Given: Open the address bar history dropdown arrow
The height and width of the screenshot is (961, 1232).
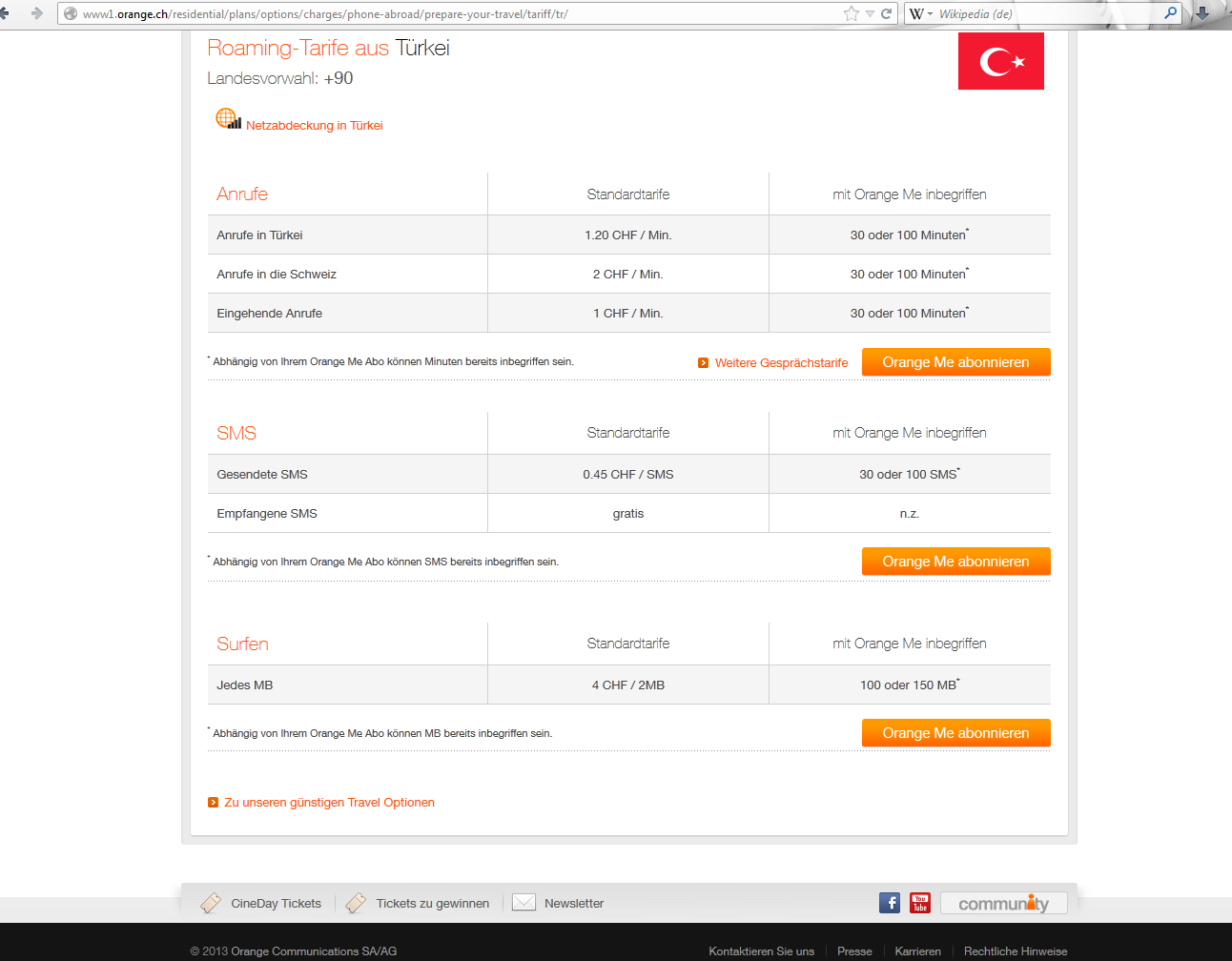Looking at the screenshot, I should (870, 13).
